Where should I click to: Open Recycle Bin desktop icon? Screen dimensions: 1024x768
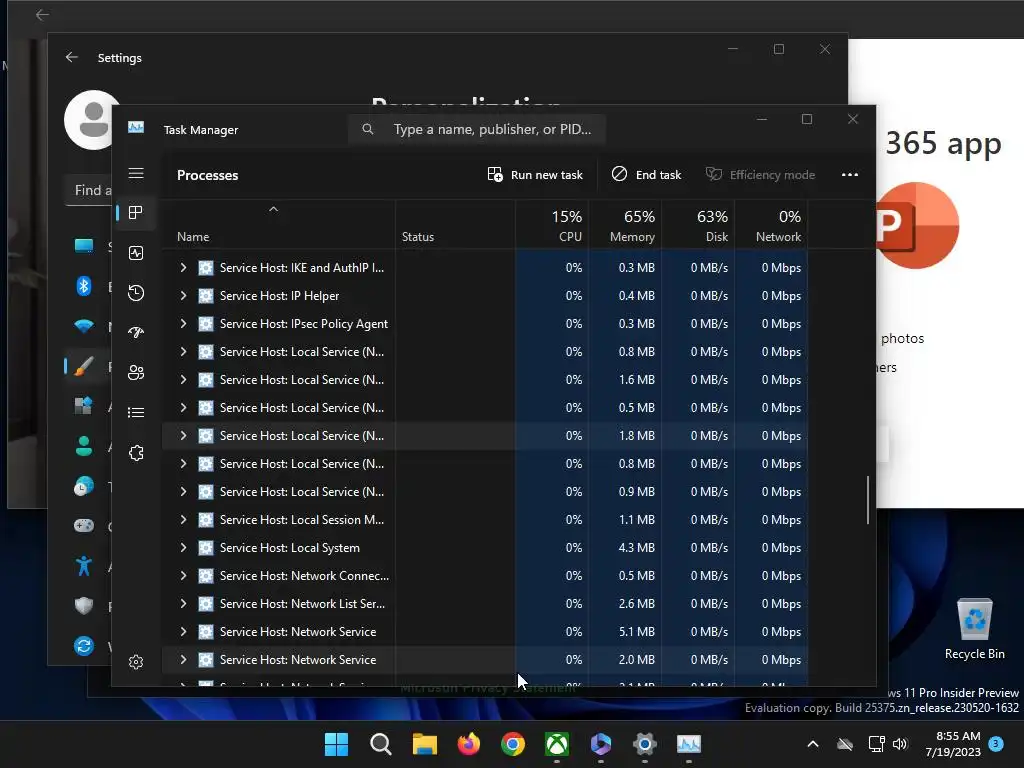974,629
